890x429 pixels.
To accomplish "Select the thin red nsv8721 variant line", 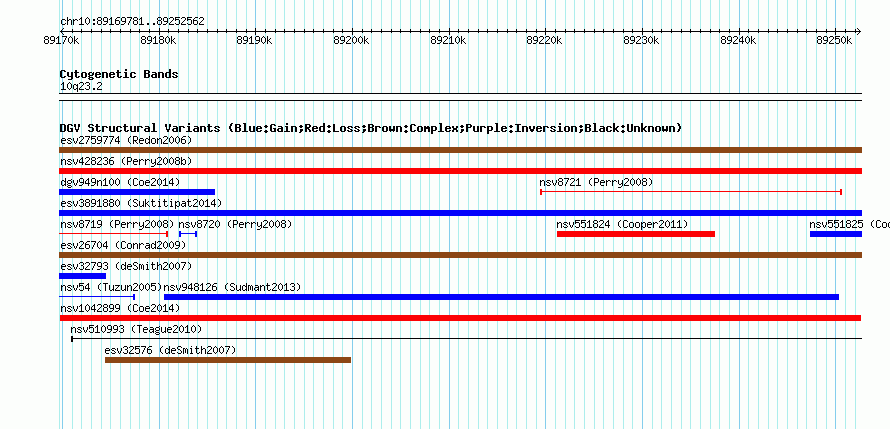I will 691,192.
